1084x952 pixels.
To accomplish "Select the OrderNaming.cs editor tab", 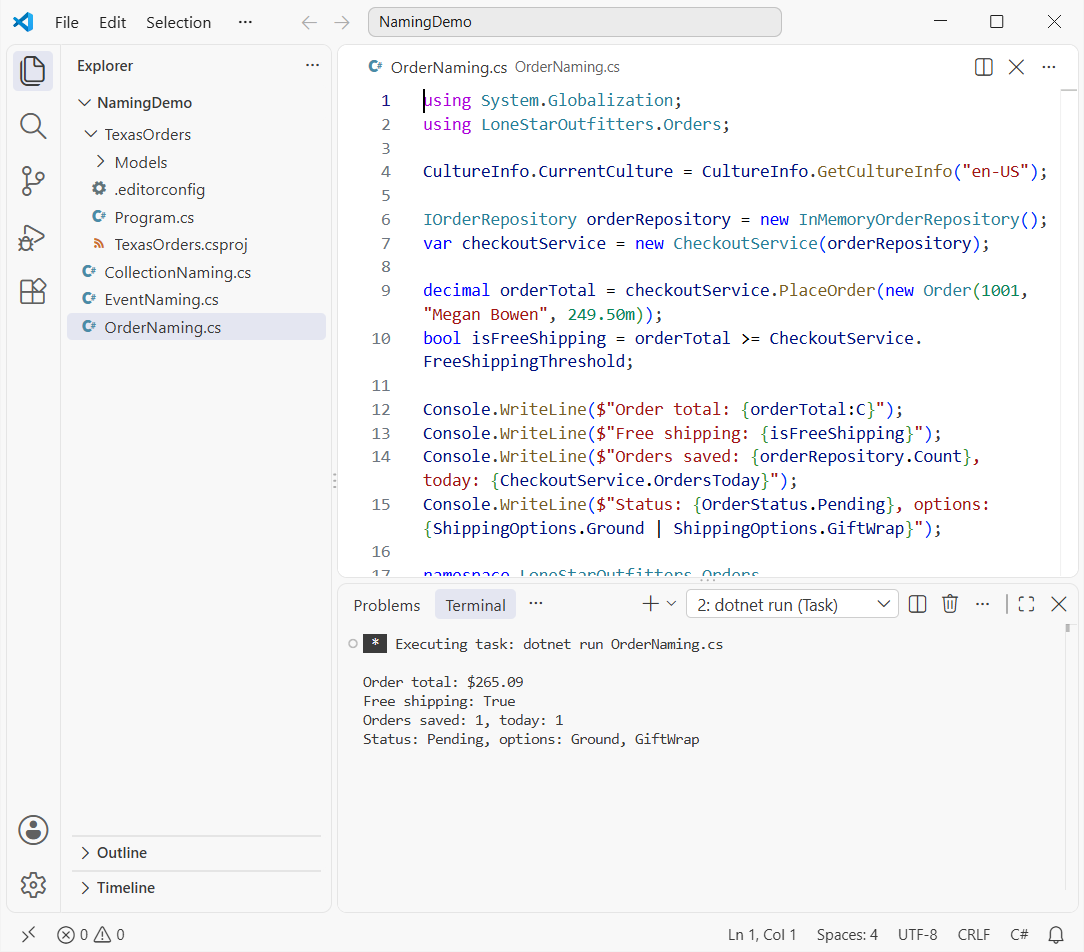I will (x=449, y=67).
